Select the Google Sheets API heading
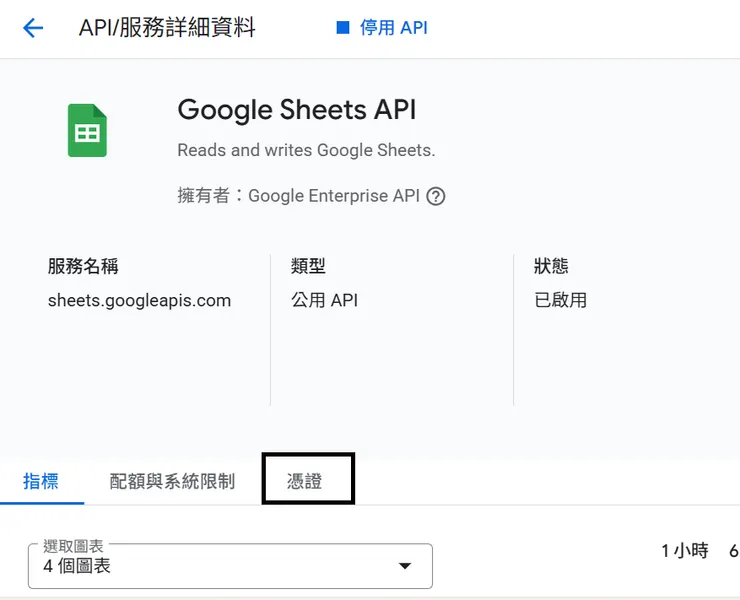The height and width of the screenshot is (600, 740). coord(297,110)
